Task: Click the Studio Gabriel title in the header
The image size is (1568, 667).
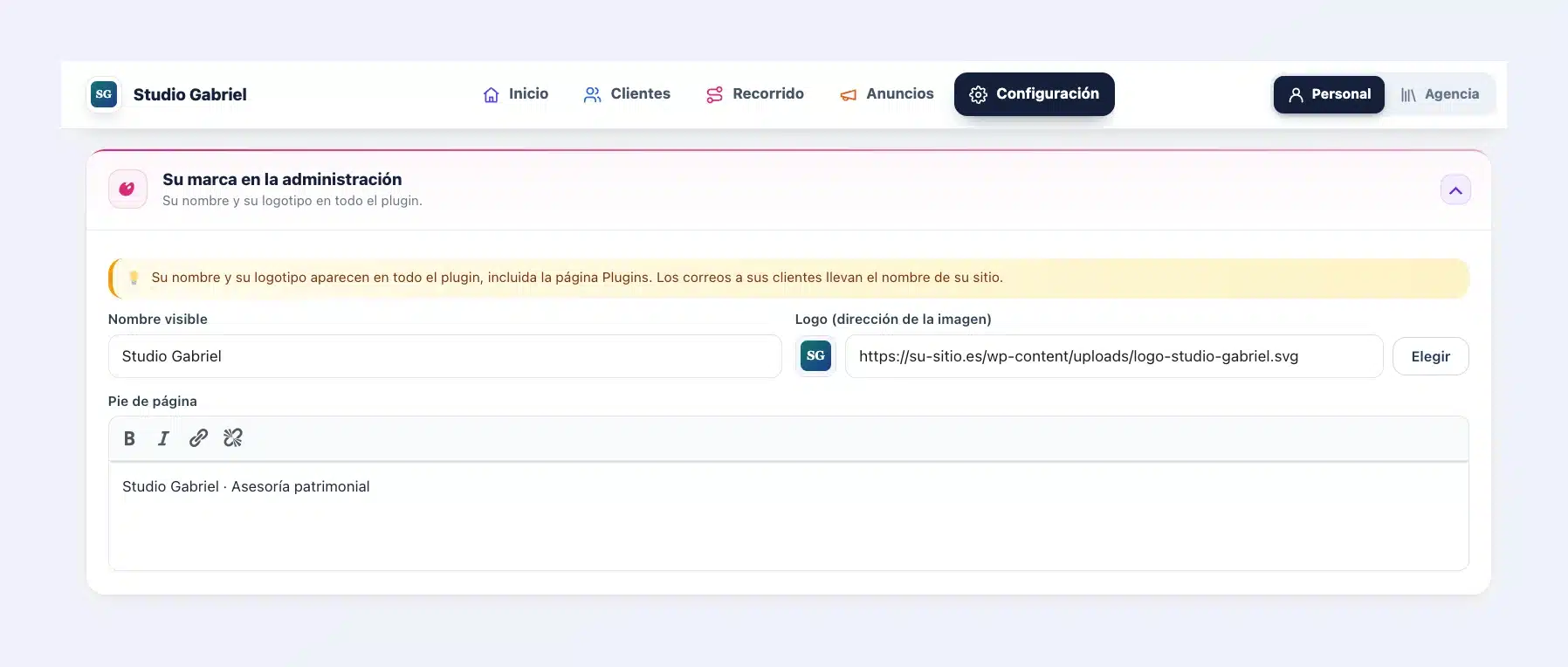Action: pos(190,94)
